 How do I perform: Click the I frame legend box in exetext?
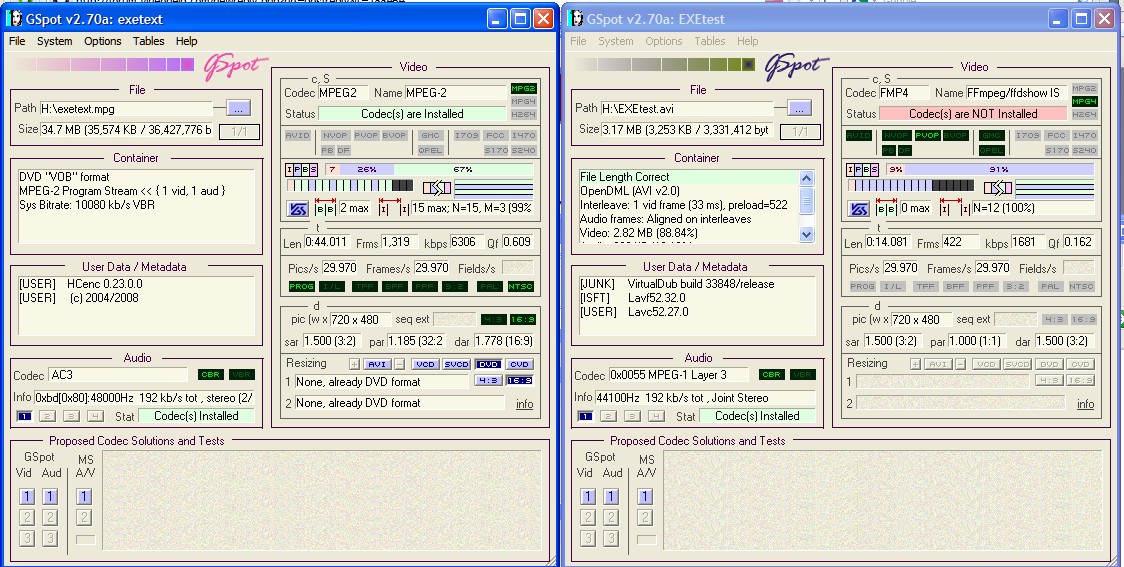point(290,170)
